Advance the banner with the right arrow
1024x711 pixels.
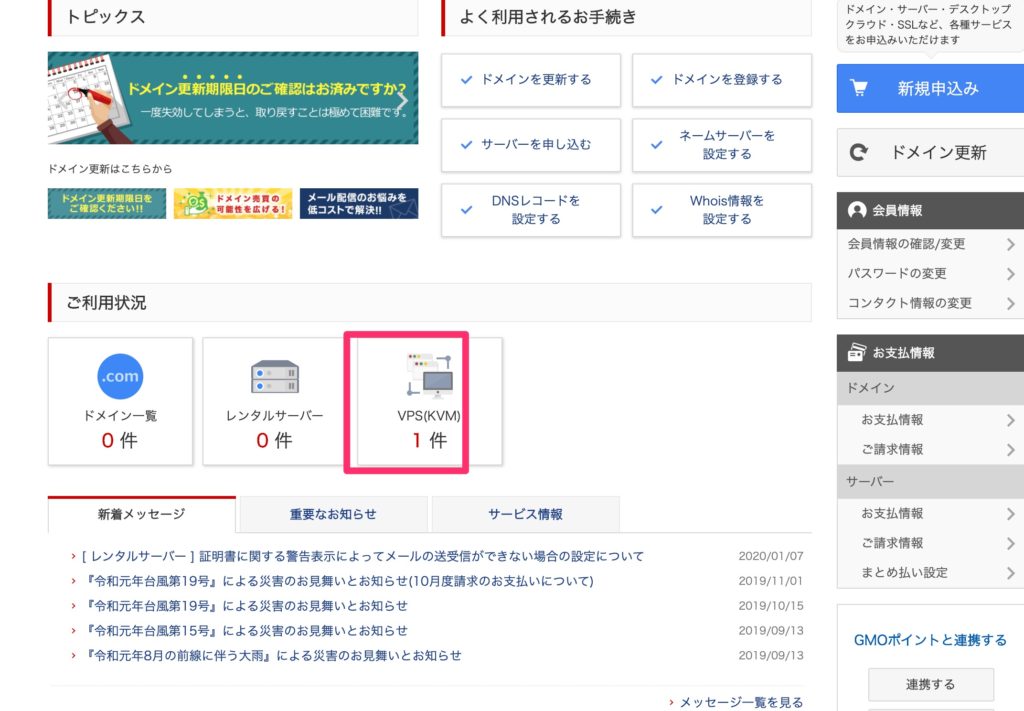coord(402,99)
